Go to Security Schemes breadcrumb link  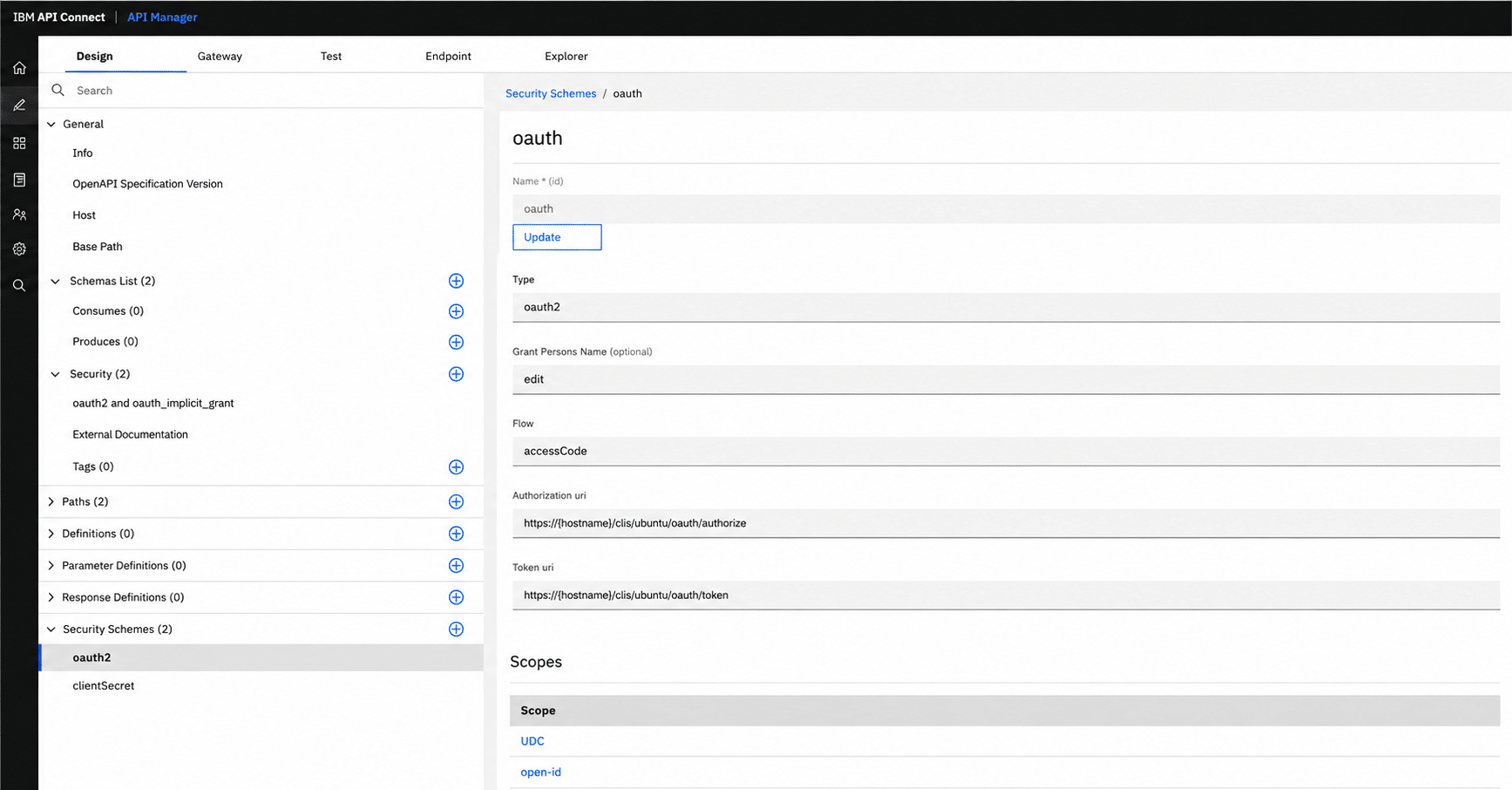pyautogui.click(x=551, y=93)
